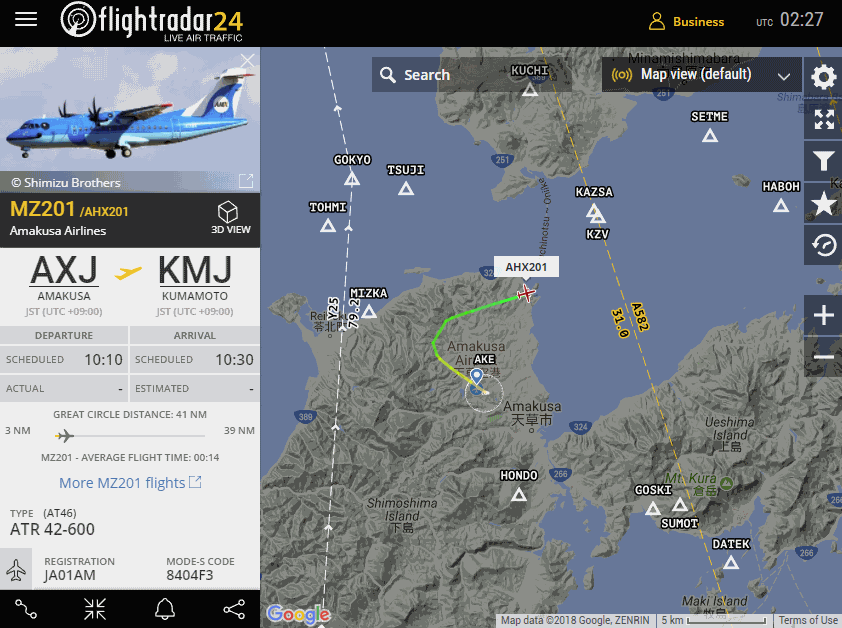The image size is (842, 628).
Task: Toggle follow aircraft center icon
Action: point(95,609)
